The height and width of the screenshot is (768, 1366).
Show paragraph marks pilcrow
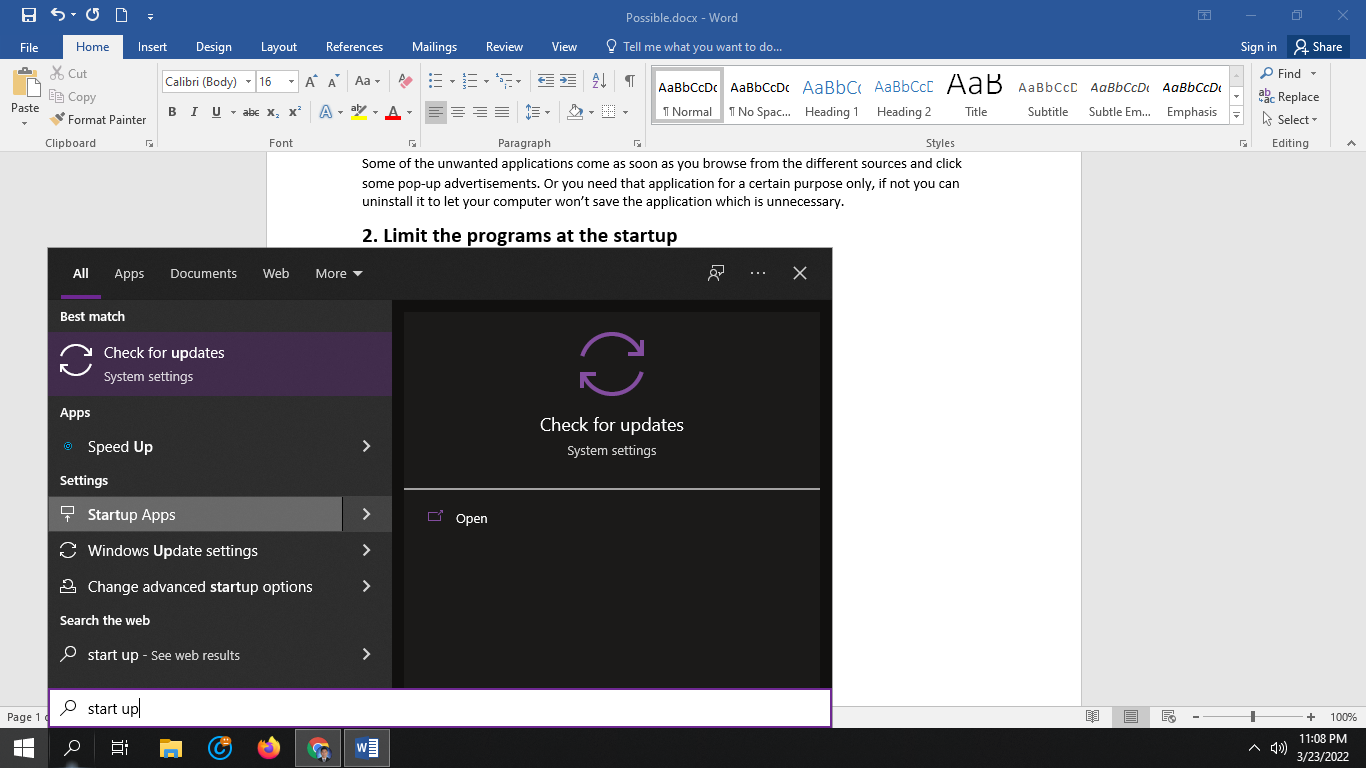[629, 81]
